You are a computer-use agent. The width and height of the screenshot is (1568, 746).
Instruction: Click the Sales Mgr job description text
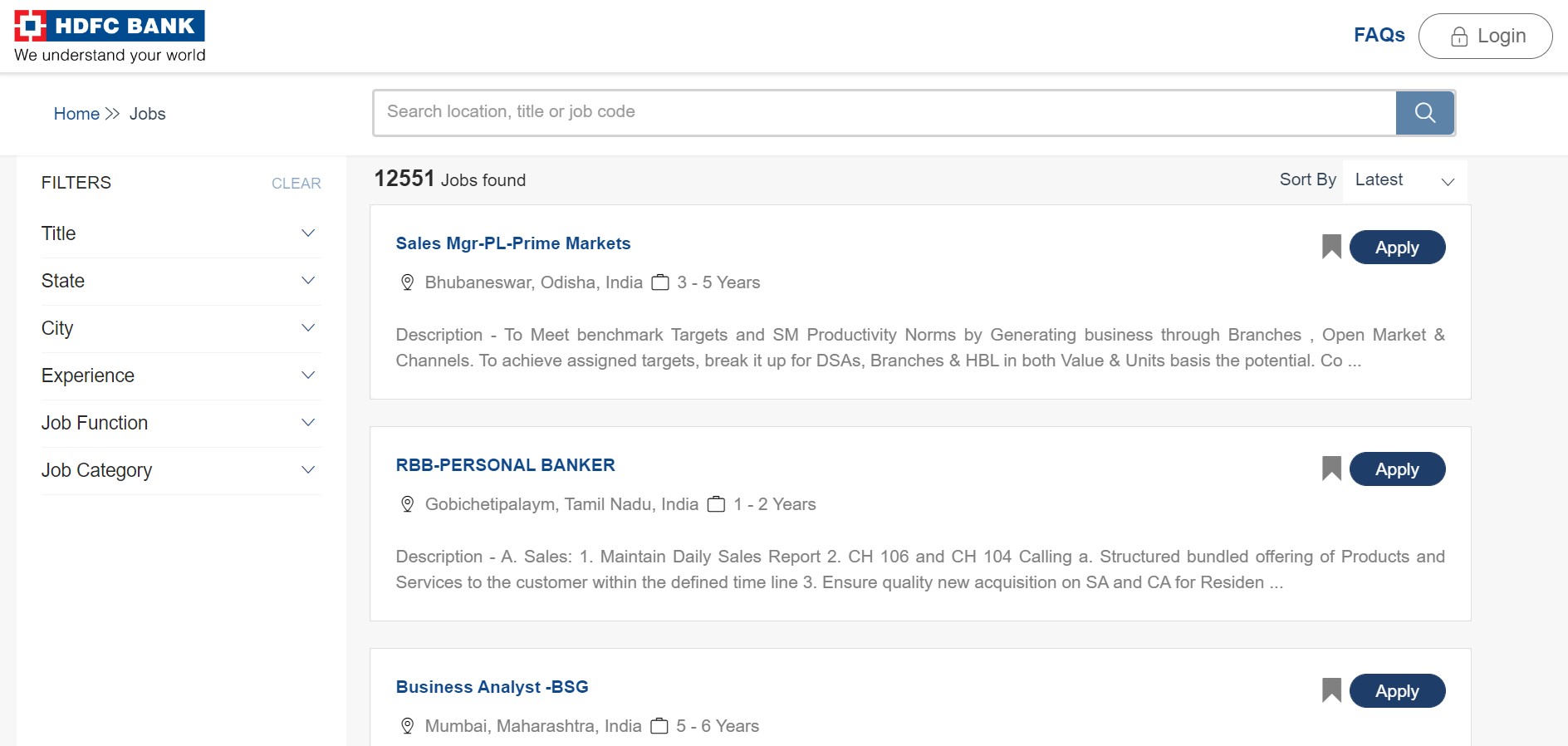point(920,347)
